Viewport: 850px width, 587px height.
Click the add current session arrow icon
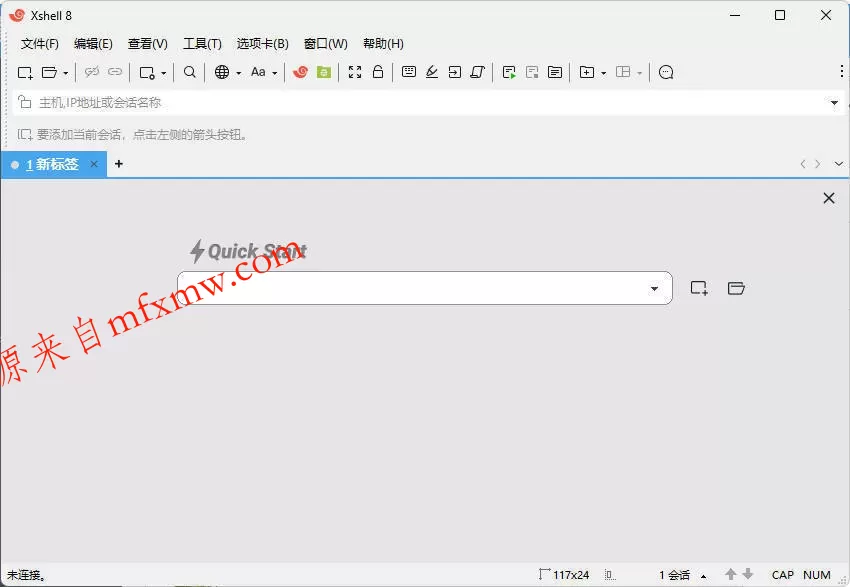click(x=24, y=134)
